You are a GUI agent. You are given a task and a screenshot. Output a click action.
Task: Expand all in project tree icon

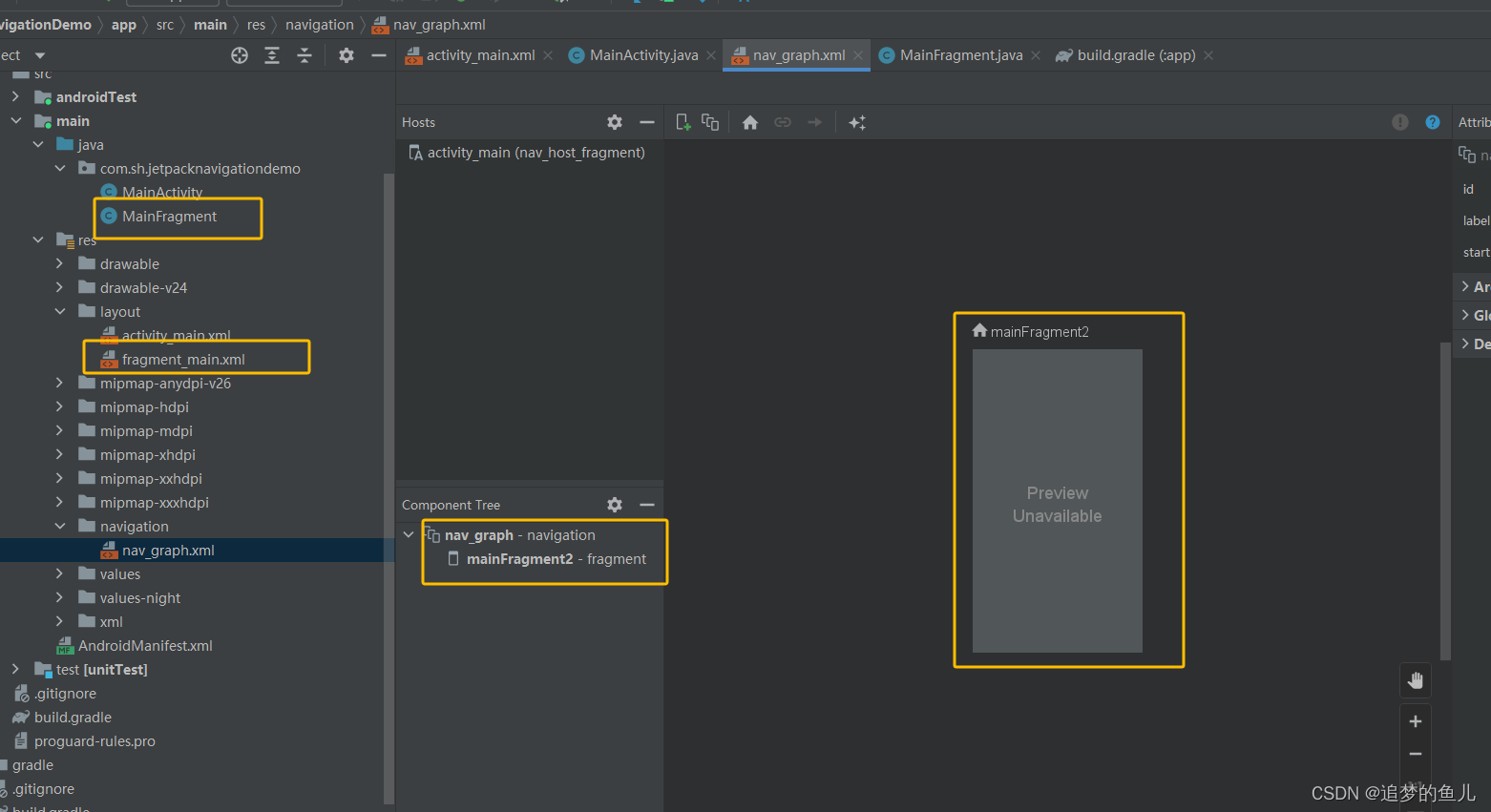coord(272,55)
